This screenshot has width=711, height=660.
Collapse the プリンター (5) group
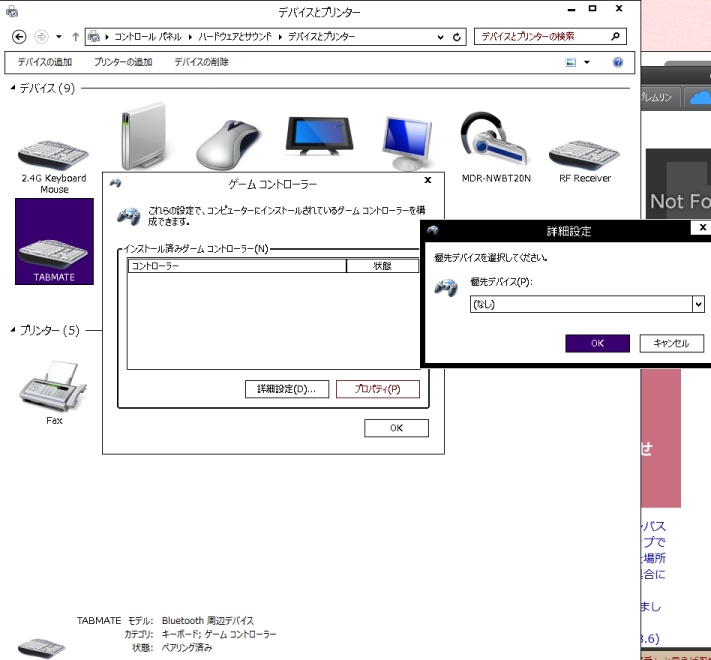(13, 330)
